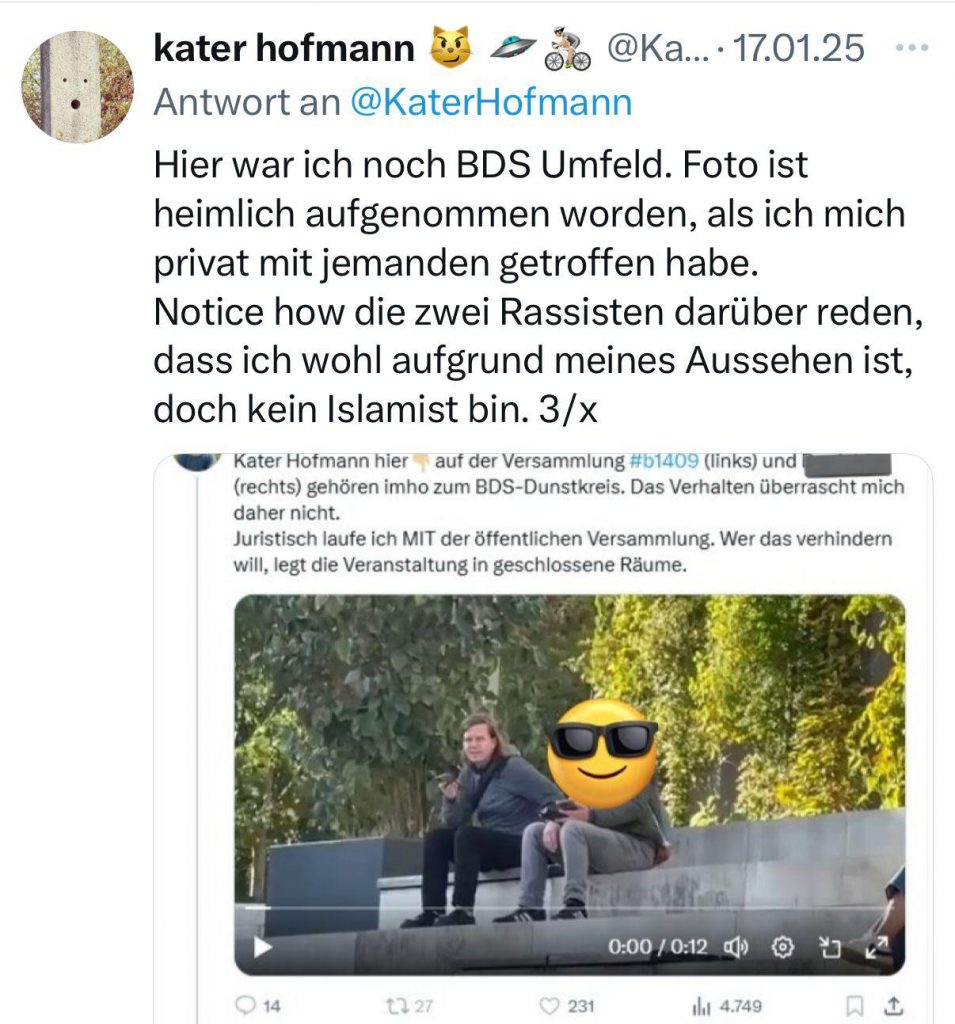955x1024 pixels.
Task: Share the post via upload icon
Action: click(x=895, y=1006)
